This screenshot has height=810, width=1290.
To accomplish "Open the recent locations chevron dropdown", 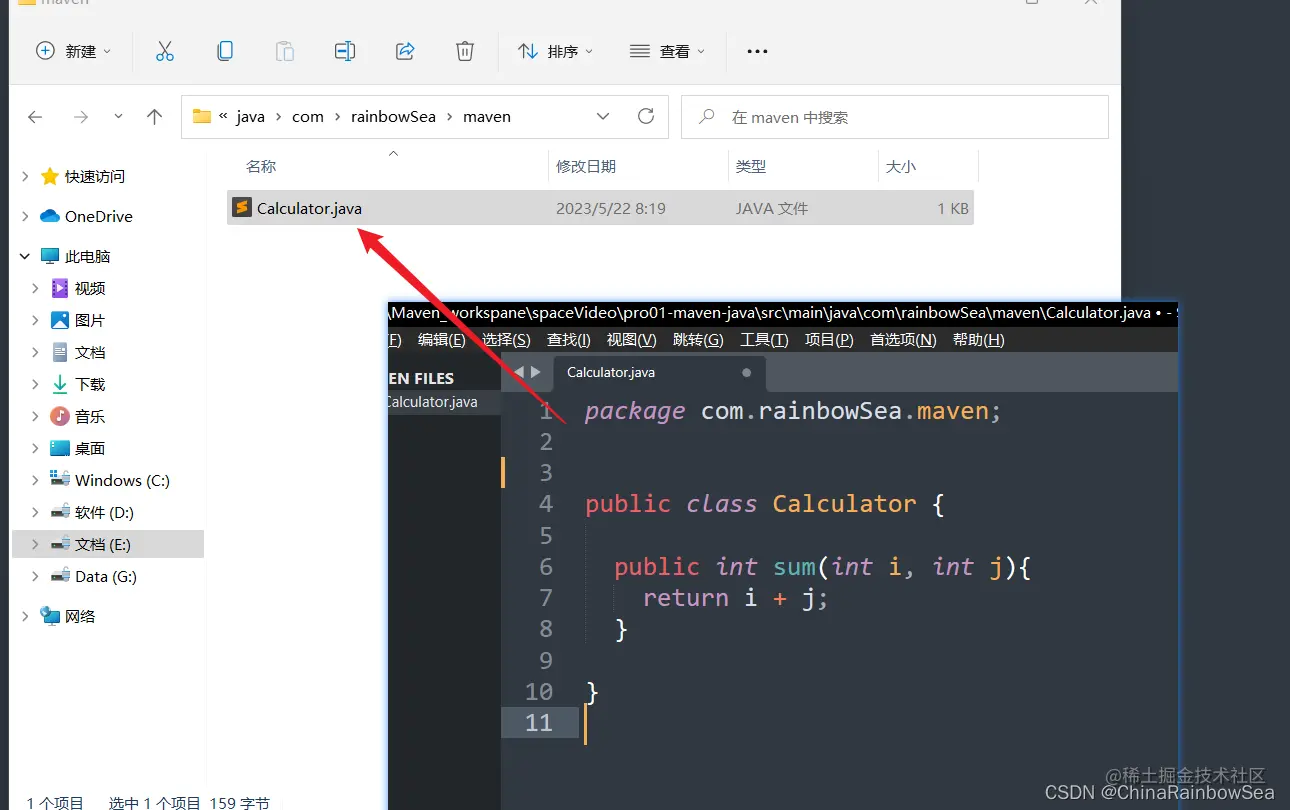I will [119, 117].
